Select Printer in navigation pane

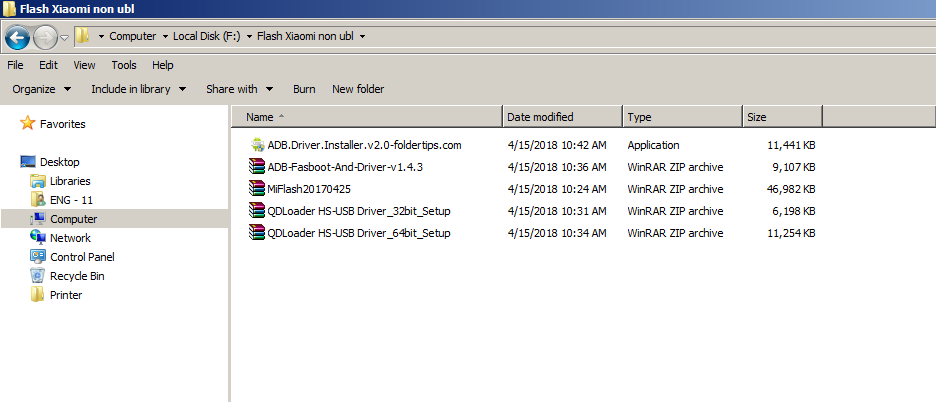(66, 295)
